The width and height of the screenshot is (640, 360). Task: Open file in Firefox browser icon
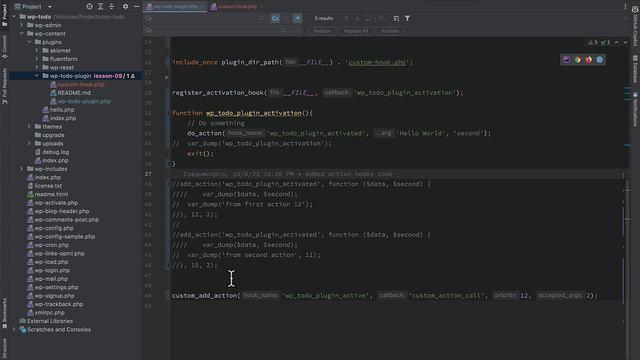[x=589, y=60]
